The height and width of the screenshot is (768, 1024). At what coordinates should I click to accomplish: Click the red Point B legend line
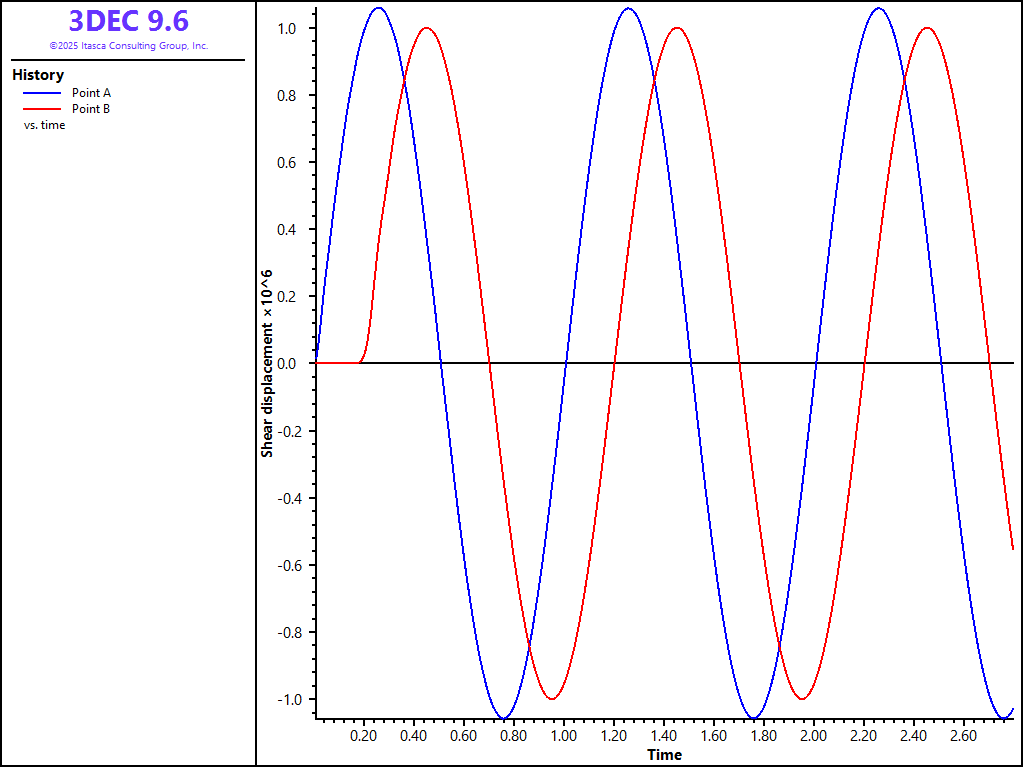click(x=42, y=109)
